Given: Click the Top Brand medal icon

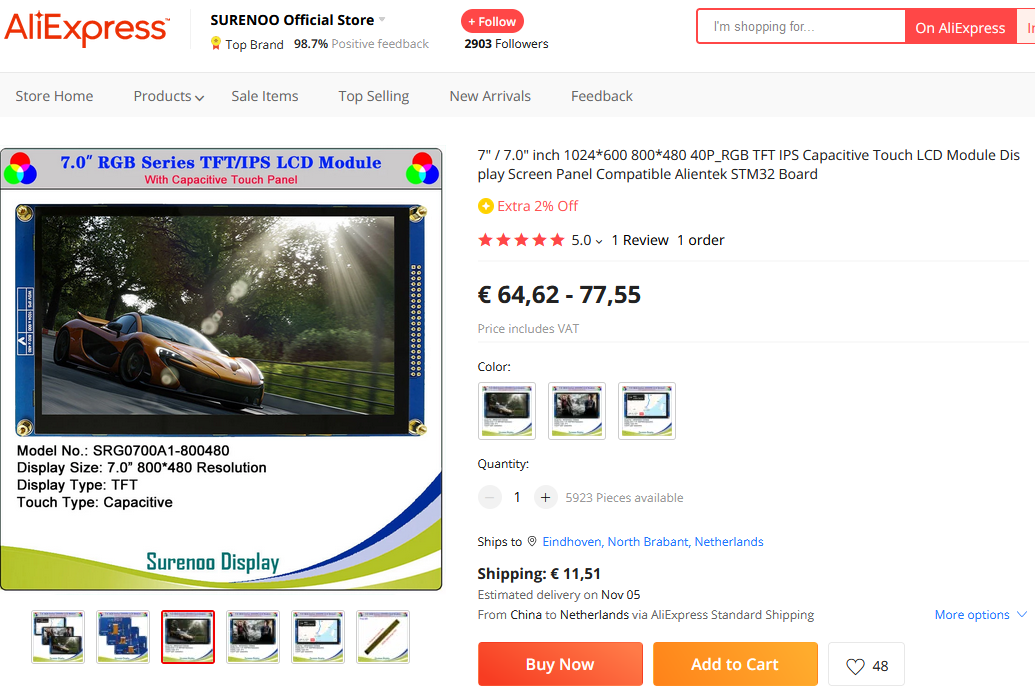Looking at the screenshot, I should (216, 44).
